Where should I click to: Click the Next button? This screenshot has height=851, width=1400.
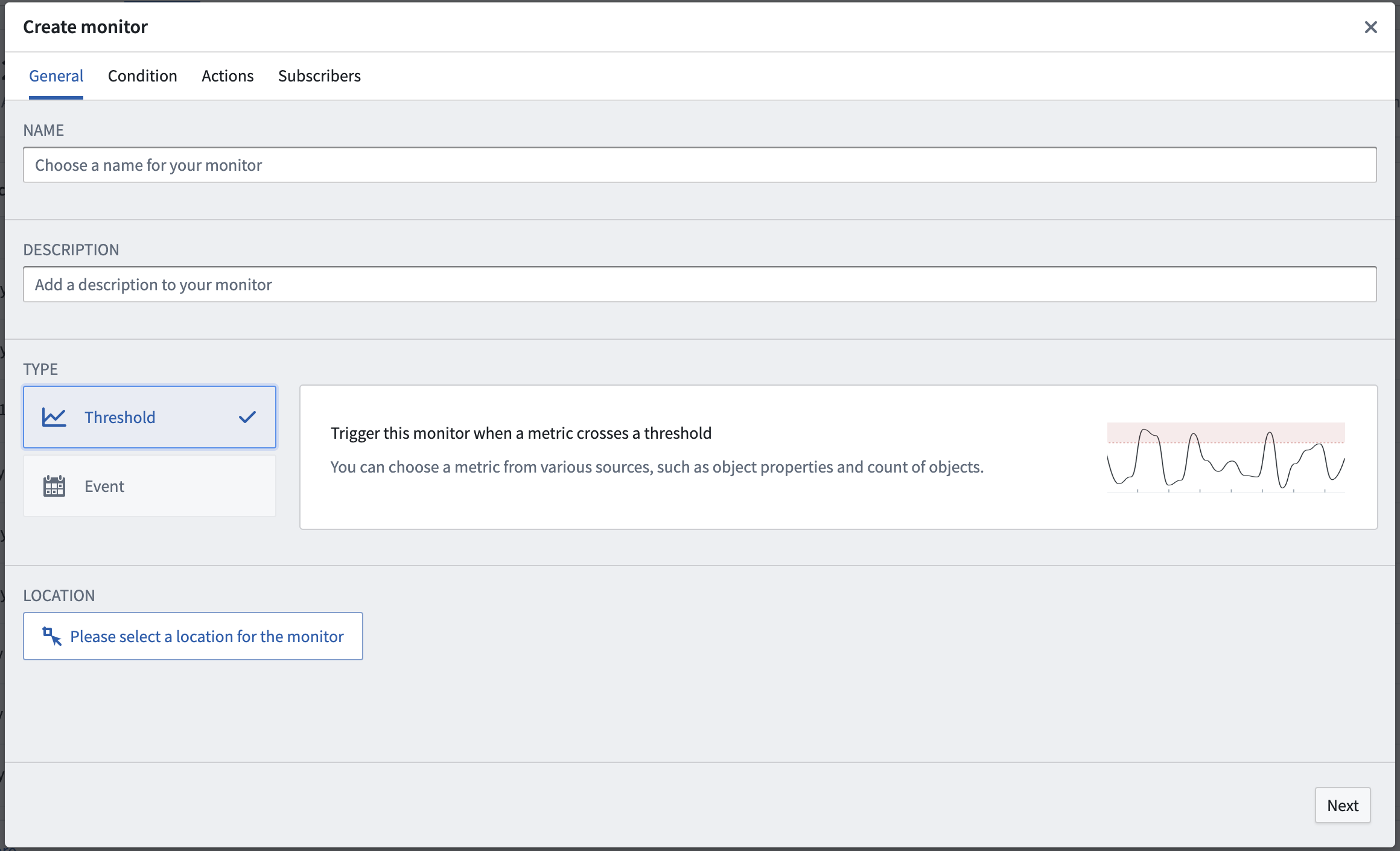pos(1343,805)
